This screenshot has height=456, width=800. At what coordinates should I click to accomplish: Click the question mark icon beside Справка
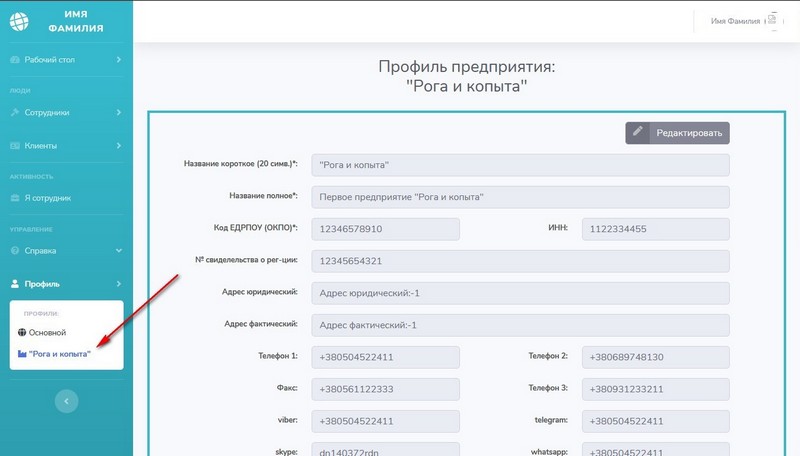(x=15, y=250)
